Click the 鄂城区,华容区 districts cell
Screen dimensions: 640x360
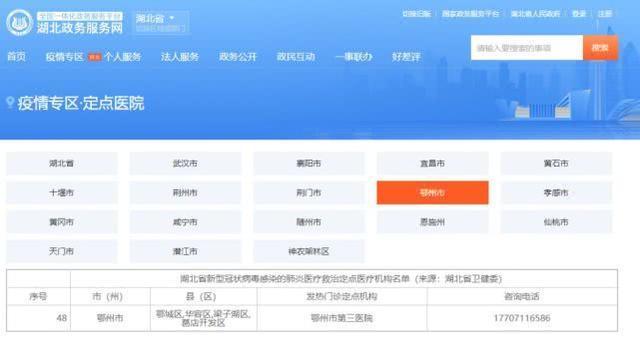203,318
